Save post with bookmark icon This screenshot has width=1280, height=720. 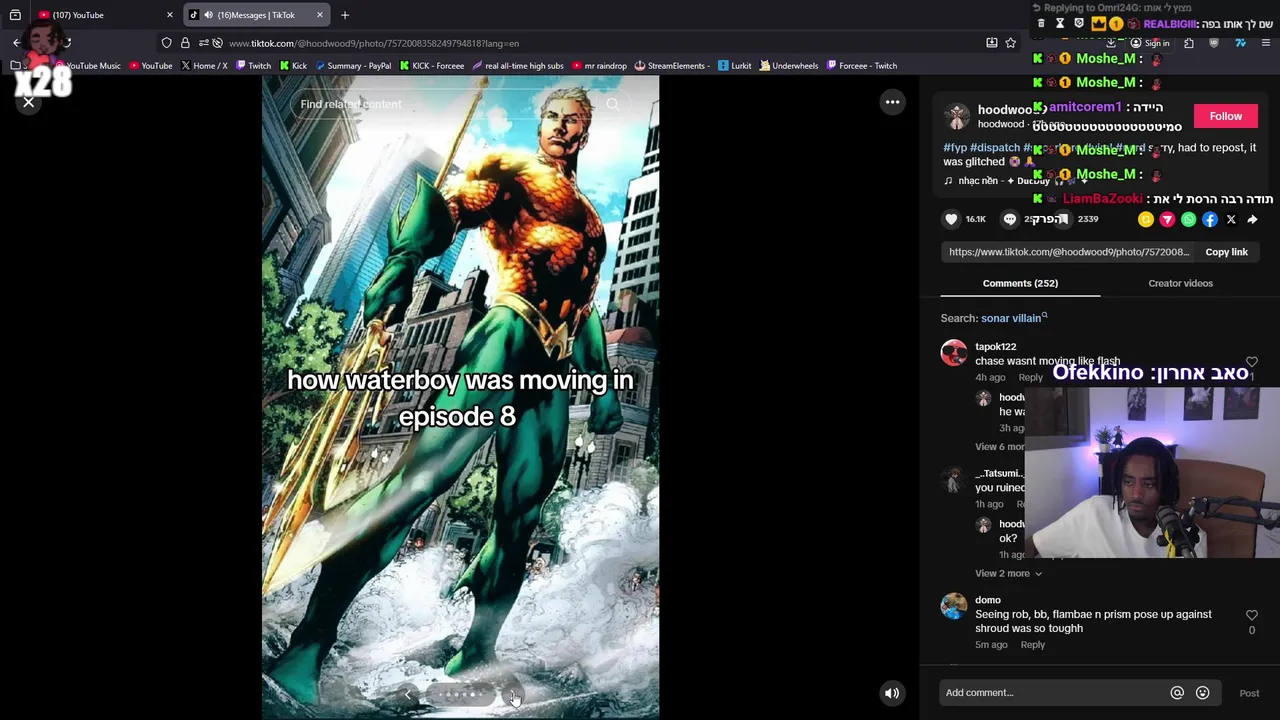point(1063,219)
